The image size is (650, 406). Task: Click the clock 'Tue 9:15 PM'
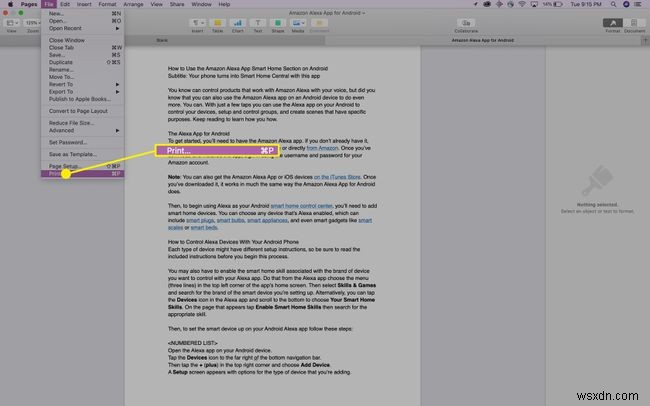[586, 4]
